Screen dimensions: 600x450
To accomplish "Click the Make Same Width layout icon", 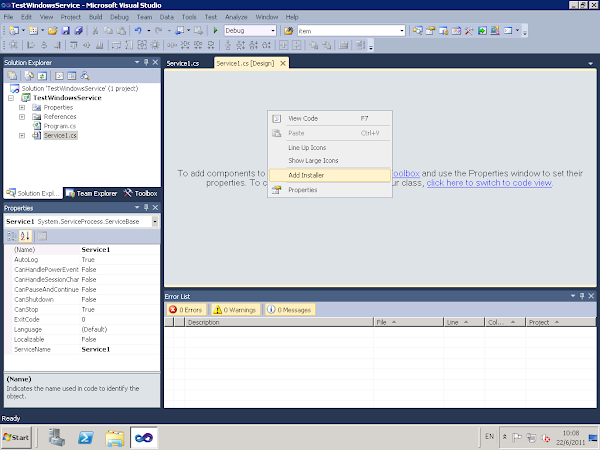I will (116, 45).
